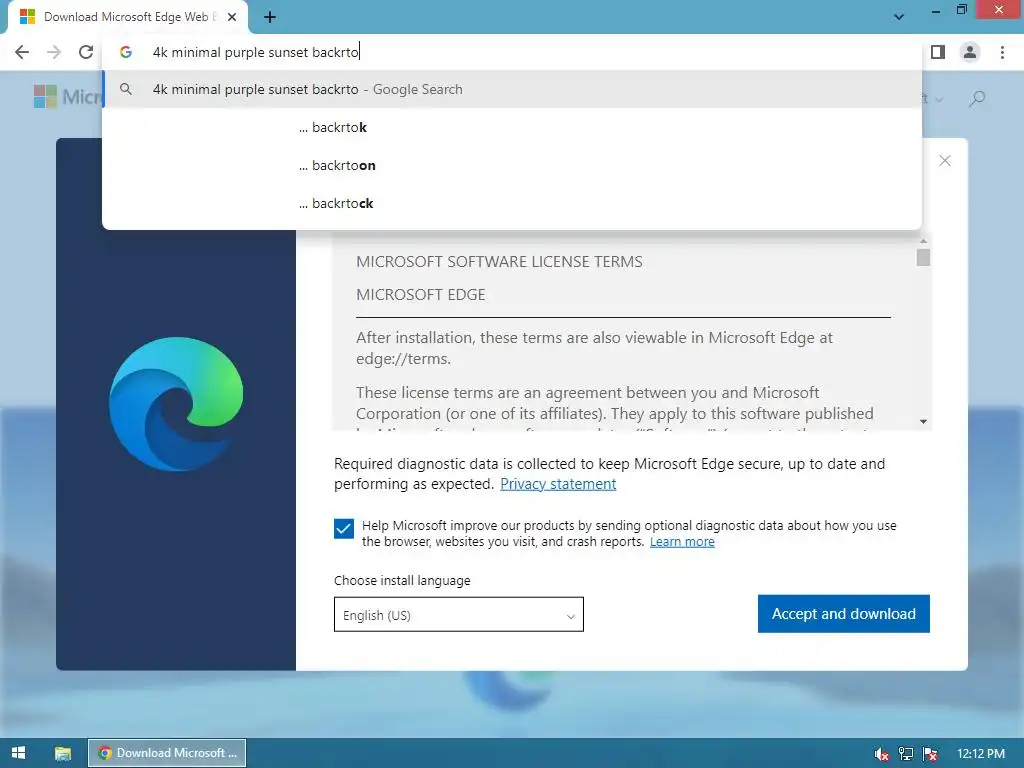1024x768 pixels.
Task: Click the license terms scroll down arrow
Action: tap(923, 422)
